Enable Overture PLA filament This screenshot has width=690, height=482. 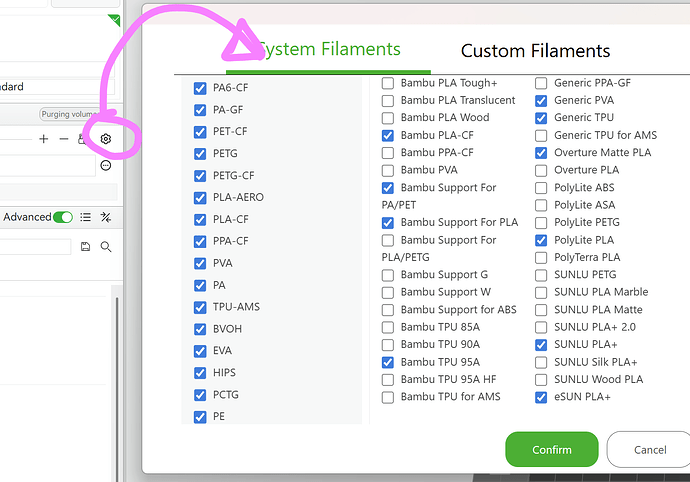[x=541, y=170]
